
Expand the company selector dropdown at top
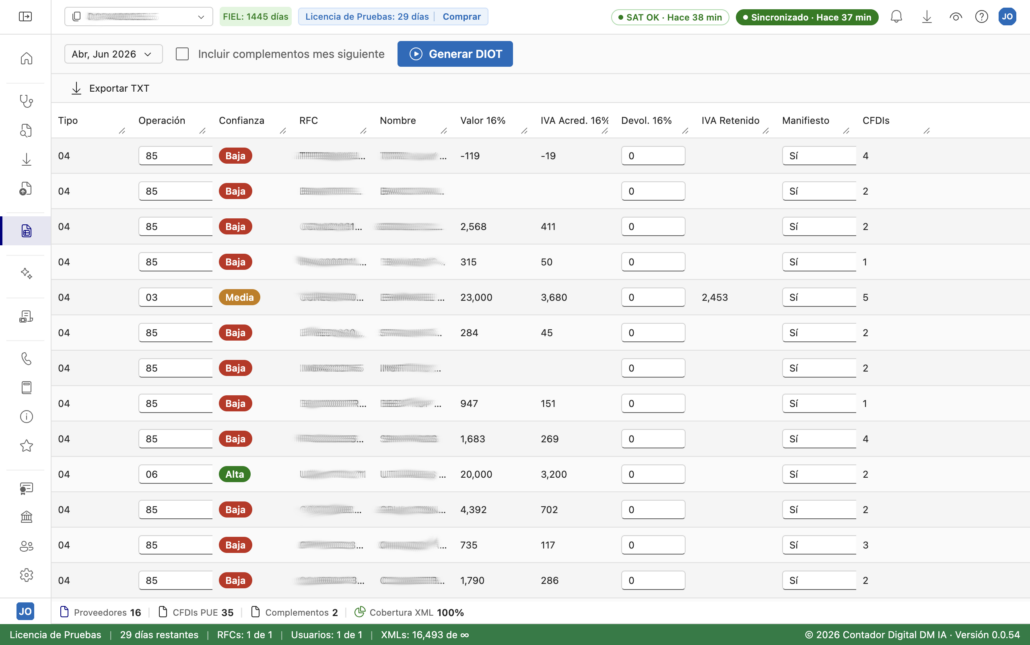139,16
